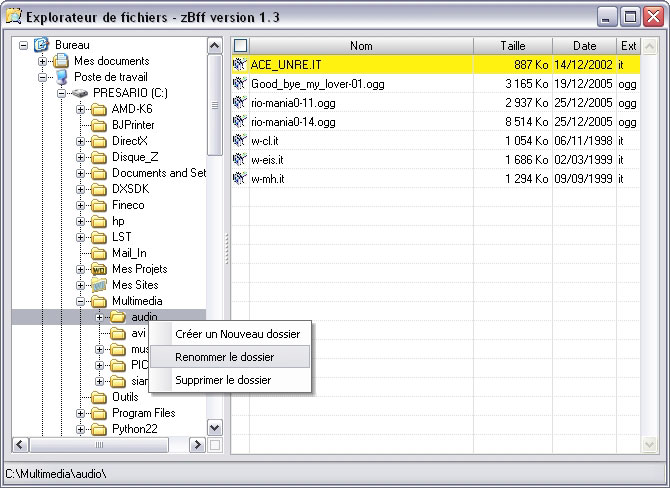Click the BJPrinter folder icon
This screenshot has width=670, height=488.
click(x=99, y=125)
